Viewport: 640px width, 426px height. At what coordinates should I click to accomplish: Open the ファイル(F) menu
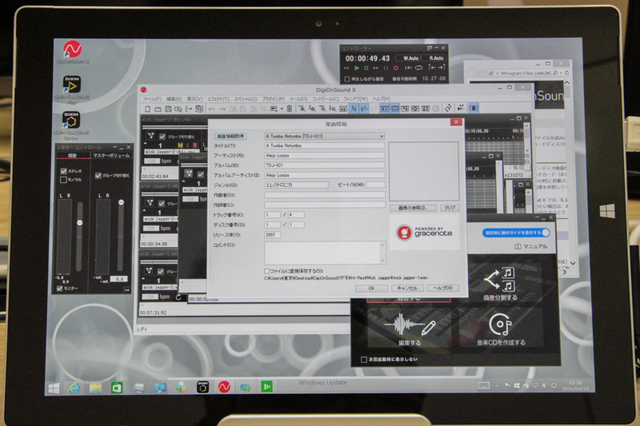tap(152, 100)
